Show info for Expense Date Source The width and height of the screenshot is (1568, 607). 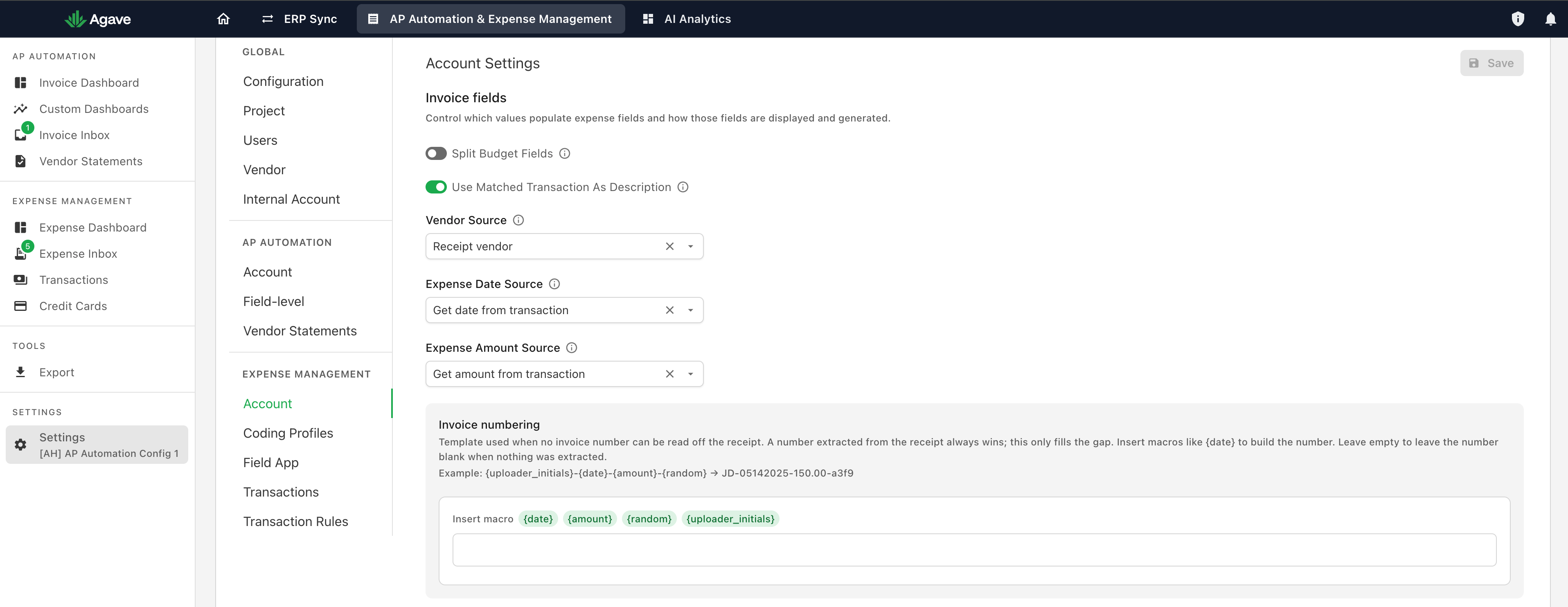pos(554,284)
